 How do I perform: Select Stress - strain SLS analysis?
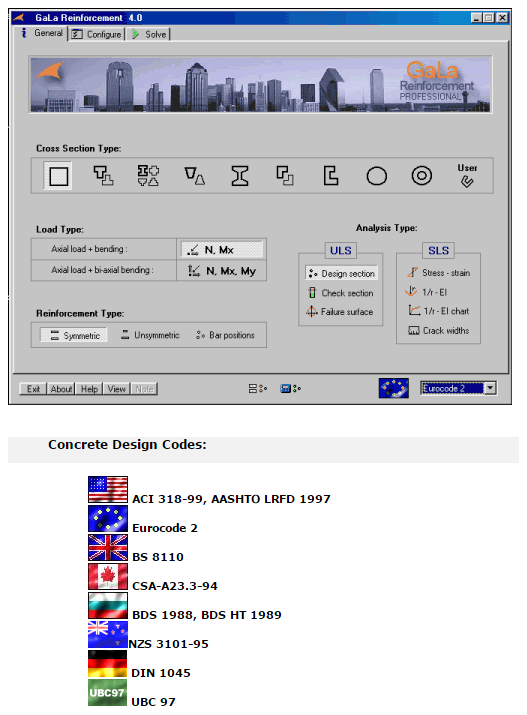438,273
